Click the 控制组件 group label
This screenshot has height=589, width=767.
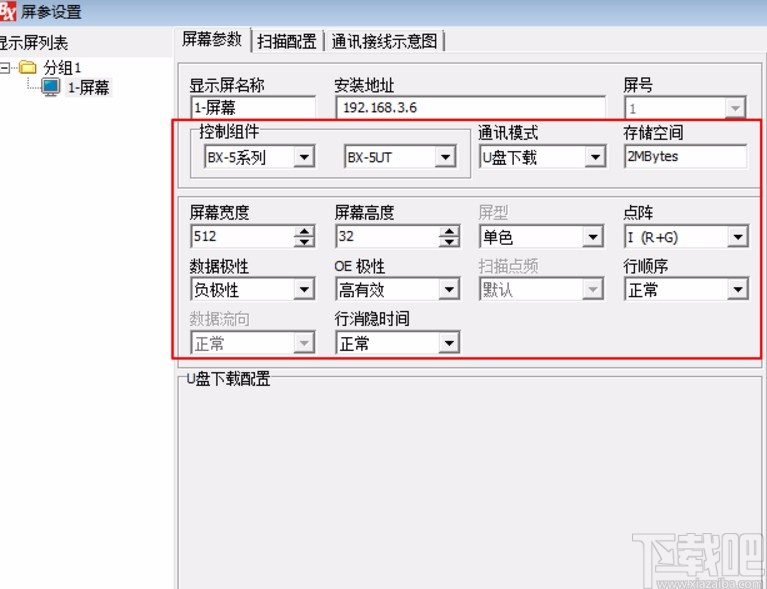click(x=229, y=131)
